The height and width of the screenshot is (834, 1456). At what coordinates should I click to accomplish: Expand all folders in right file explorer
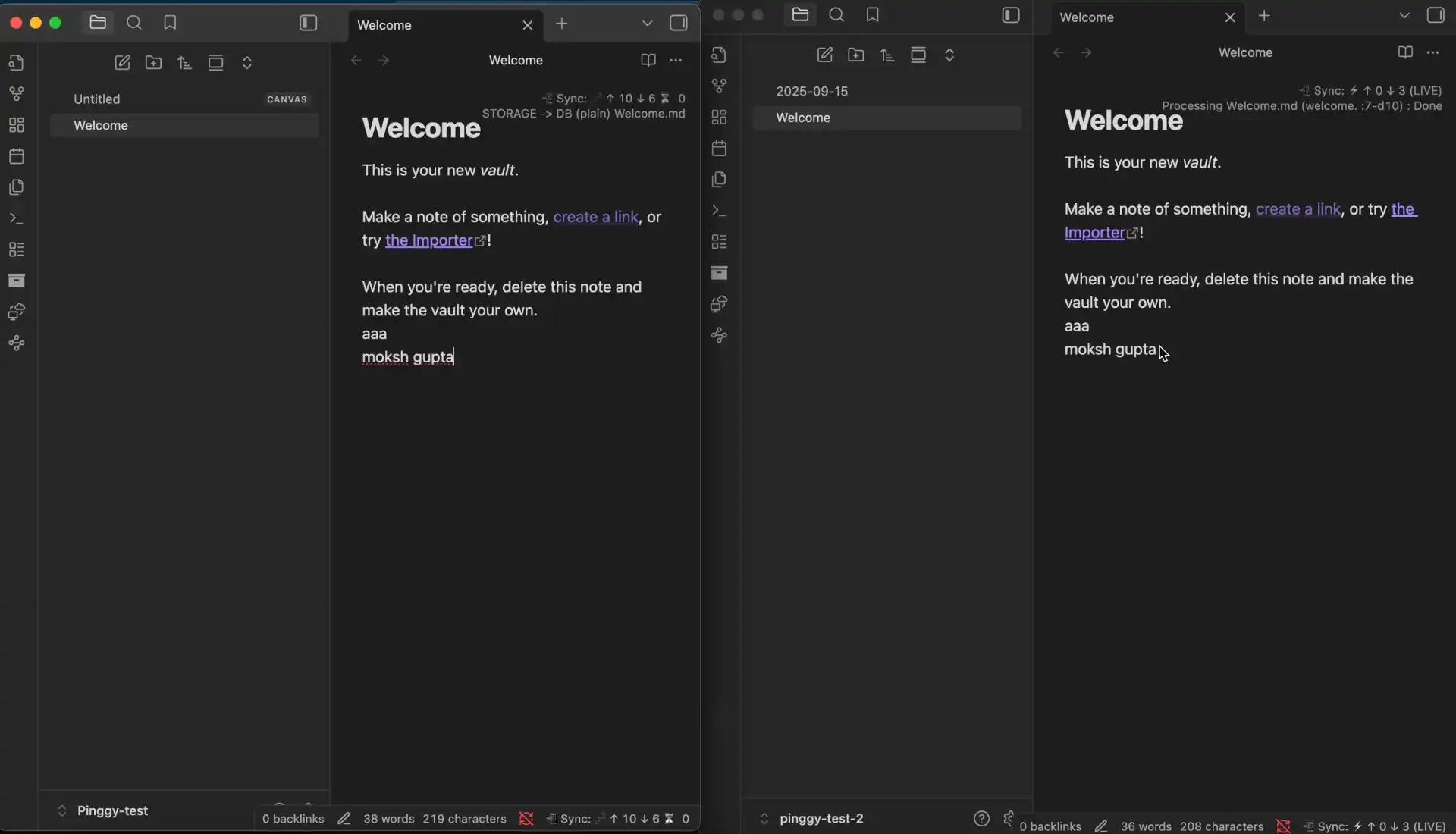pos(949,55)
